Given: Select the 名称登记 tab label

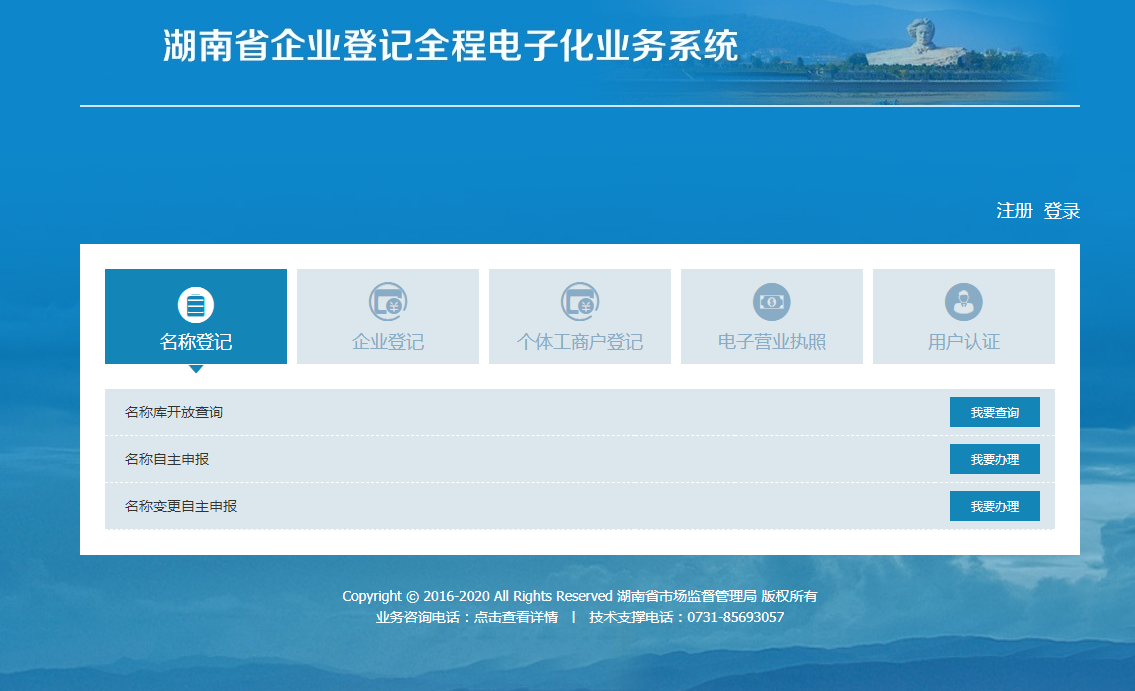Looking at the screenshot, I should tap(196, 342).
